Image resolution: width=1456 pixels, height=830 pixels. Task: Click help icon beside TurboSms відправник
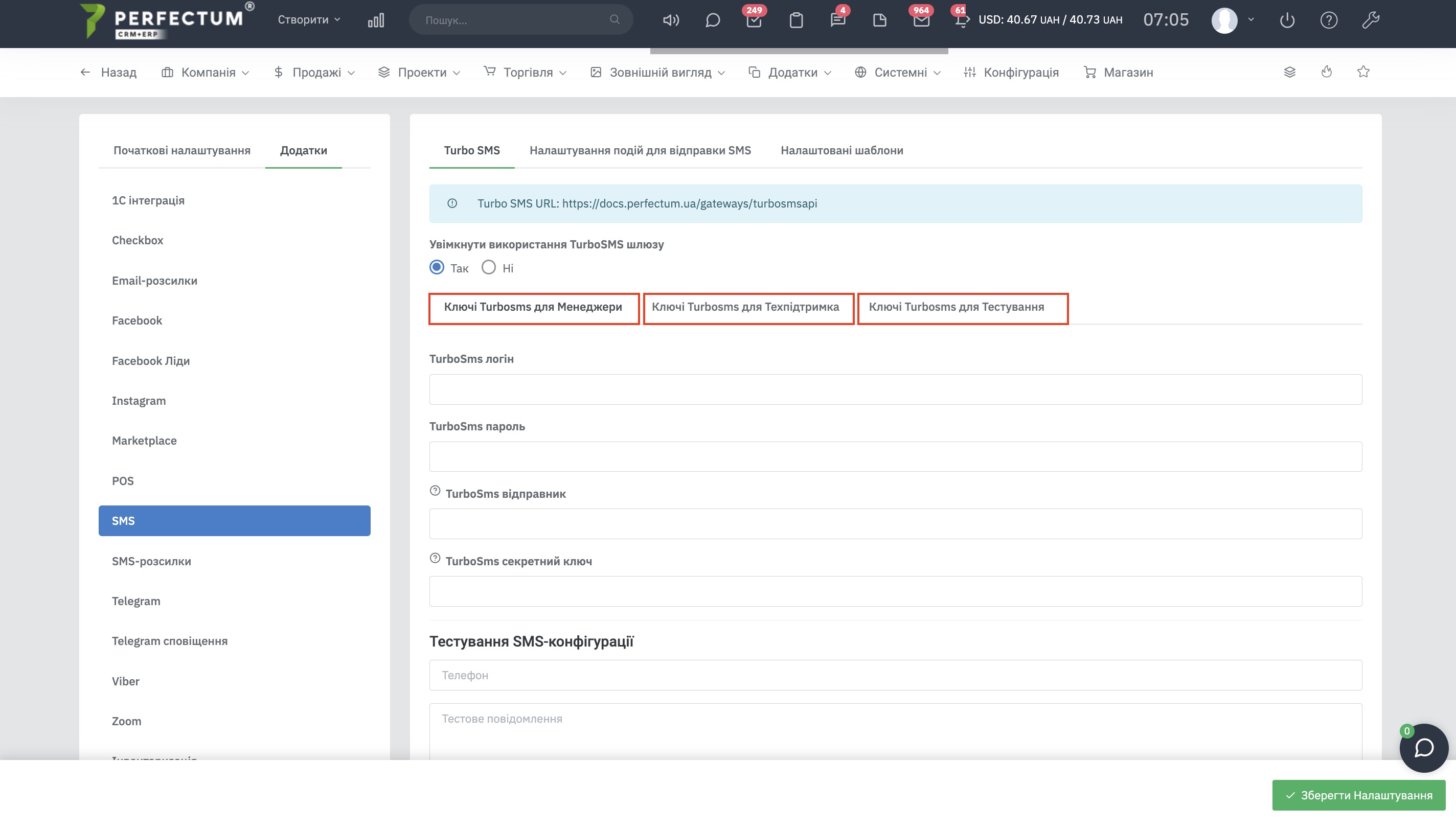click(435, 491)
